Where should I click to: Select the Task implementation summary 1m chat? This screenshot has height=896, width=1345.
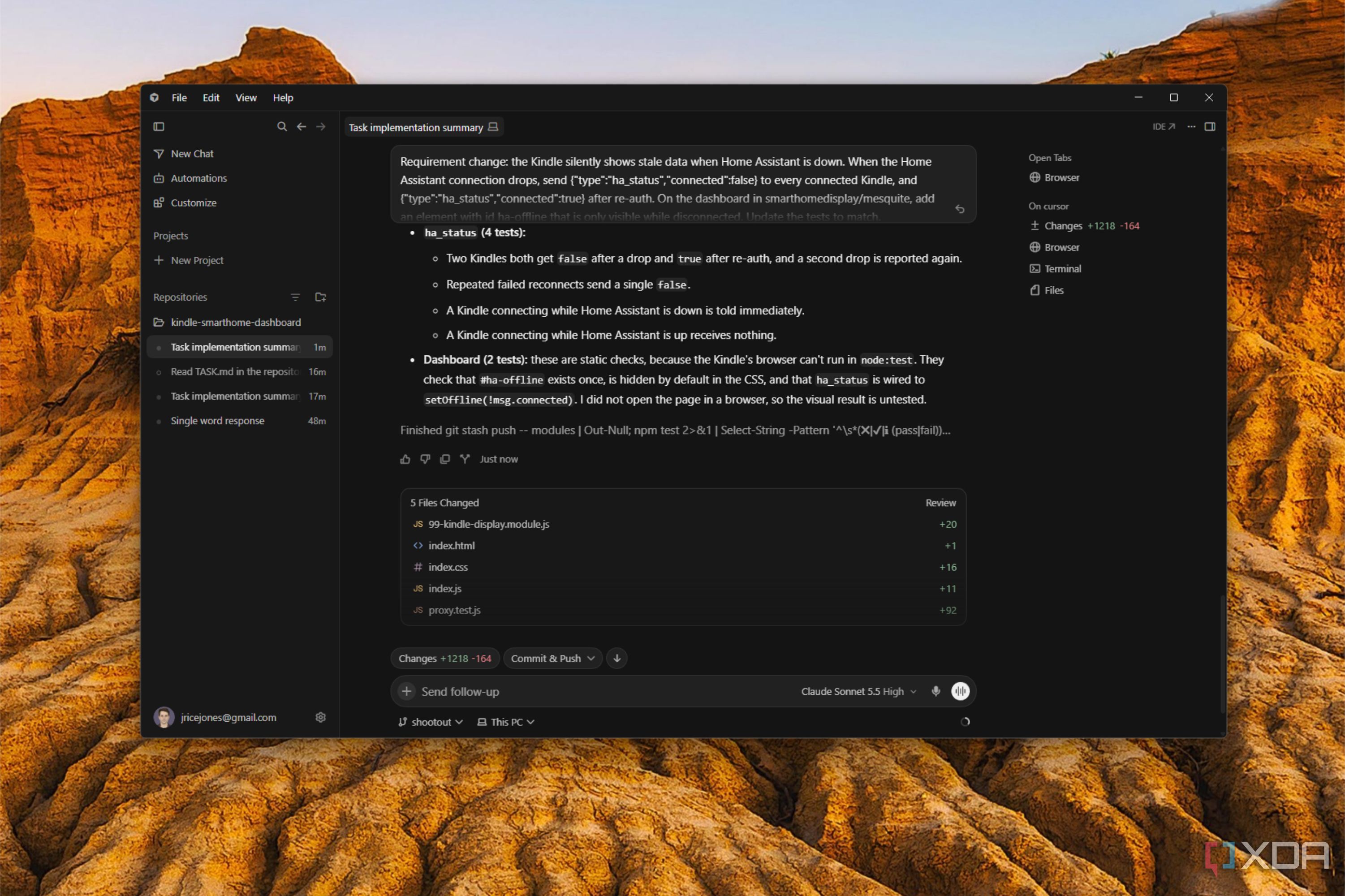(x=240, y=347)
